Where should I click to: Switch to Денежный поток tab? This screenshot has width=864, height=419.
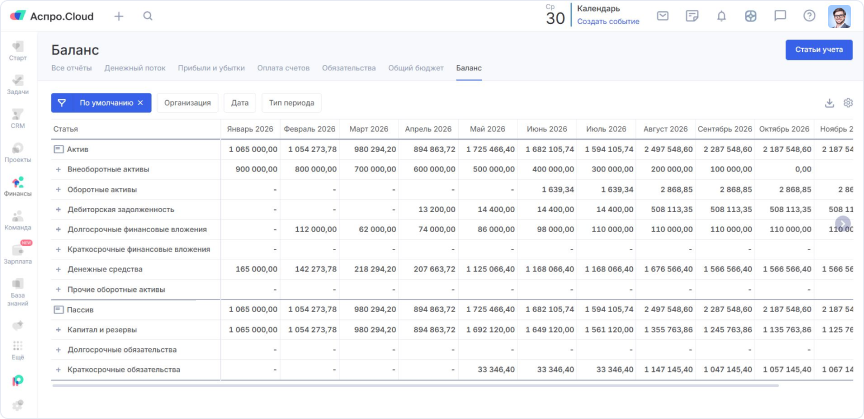tap(135, 68)
